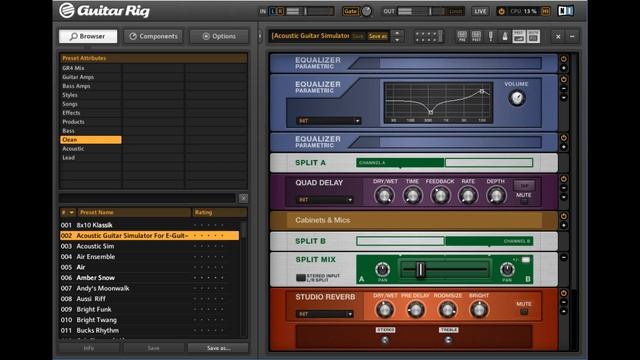This screenshot has width=640, height=360.
Task: Open INIT preset dropdown in Quad Delay
Action: coord(324,200)
